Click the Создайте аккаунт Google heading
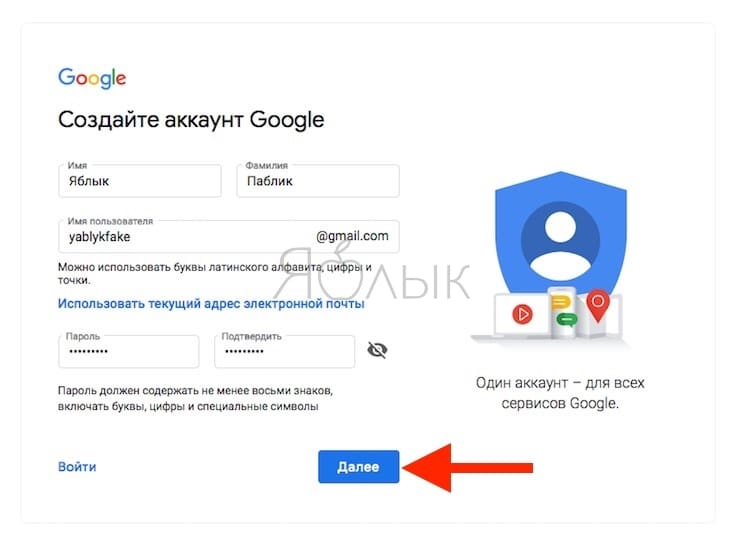Screen dimensions: 740x541 point(191,120)
